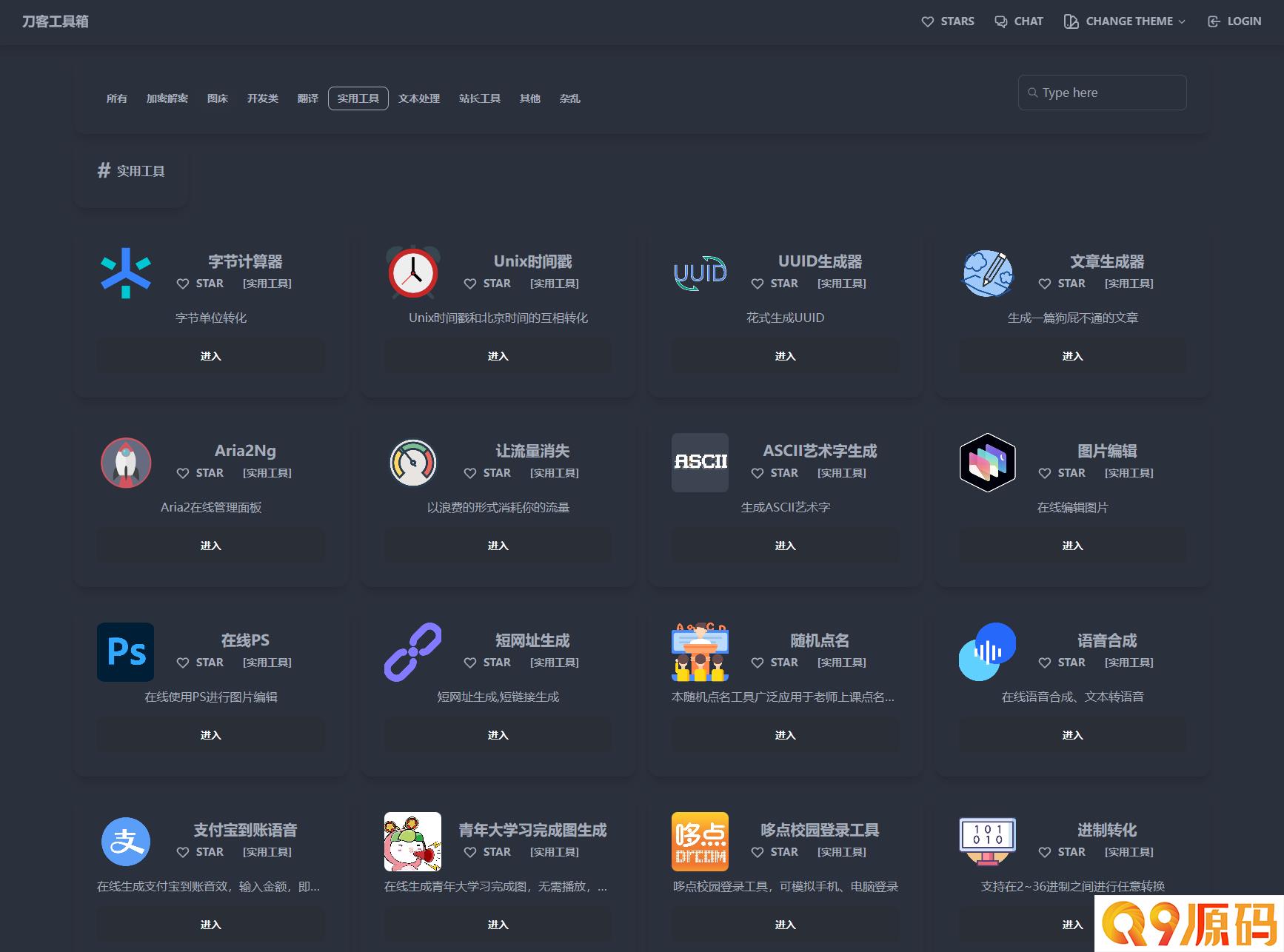The image size is (1284, 952).
Task: Click the chat bubble icon in header
Action: 1000,21
